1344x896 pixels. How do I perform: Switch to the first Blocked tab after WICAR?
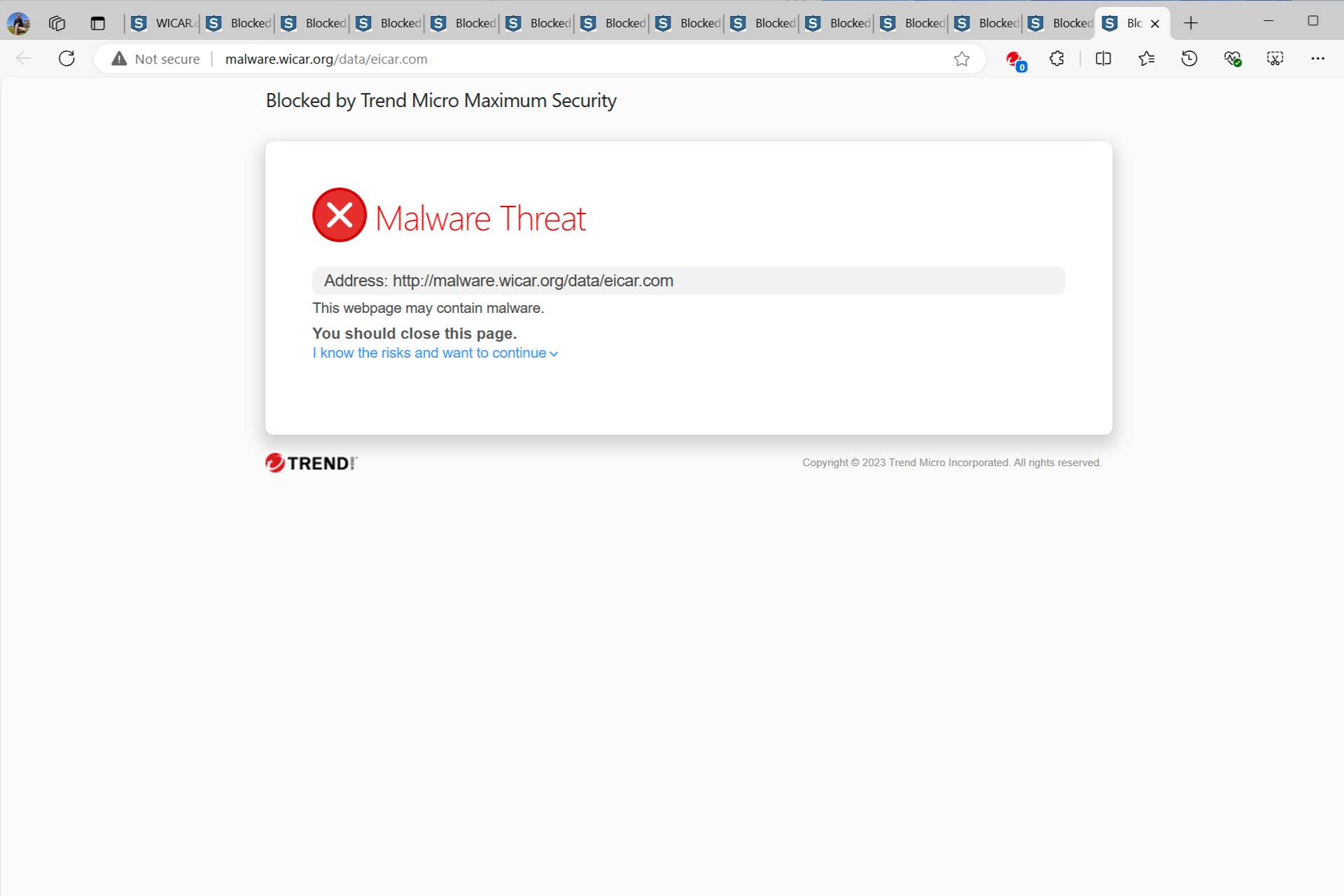238,23
